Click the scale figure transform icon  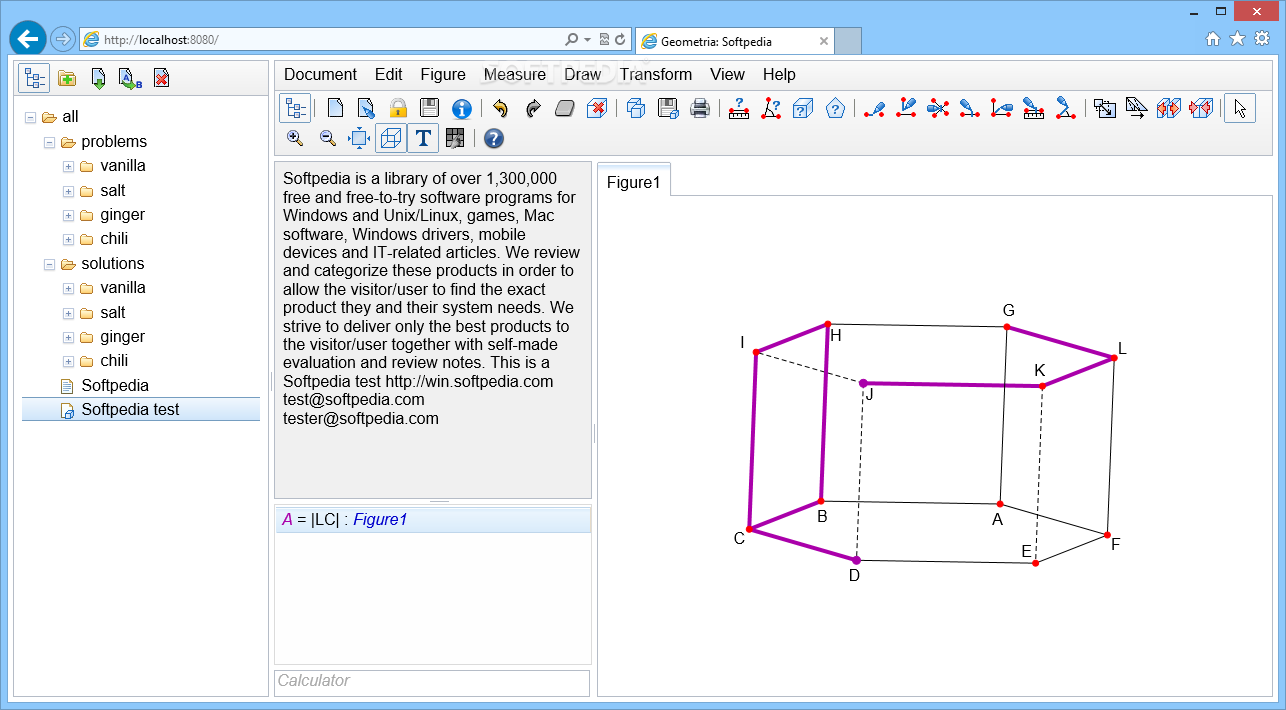click(1105, 108)
